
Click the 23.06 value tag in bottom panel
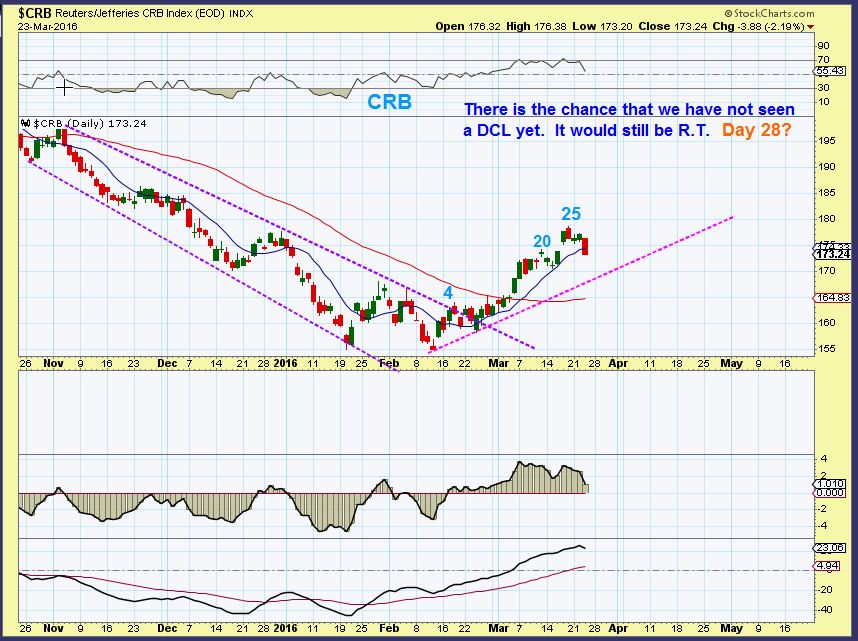pyautogui.click(x=832, y=548)
